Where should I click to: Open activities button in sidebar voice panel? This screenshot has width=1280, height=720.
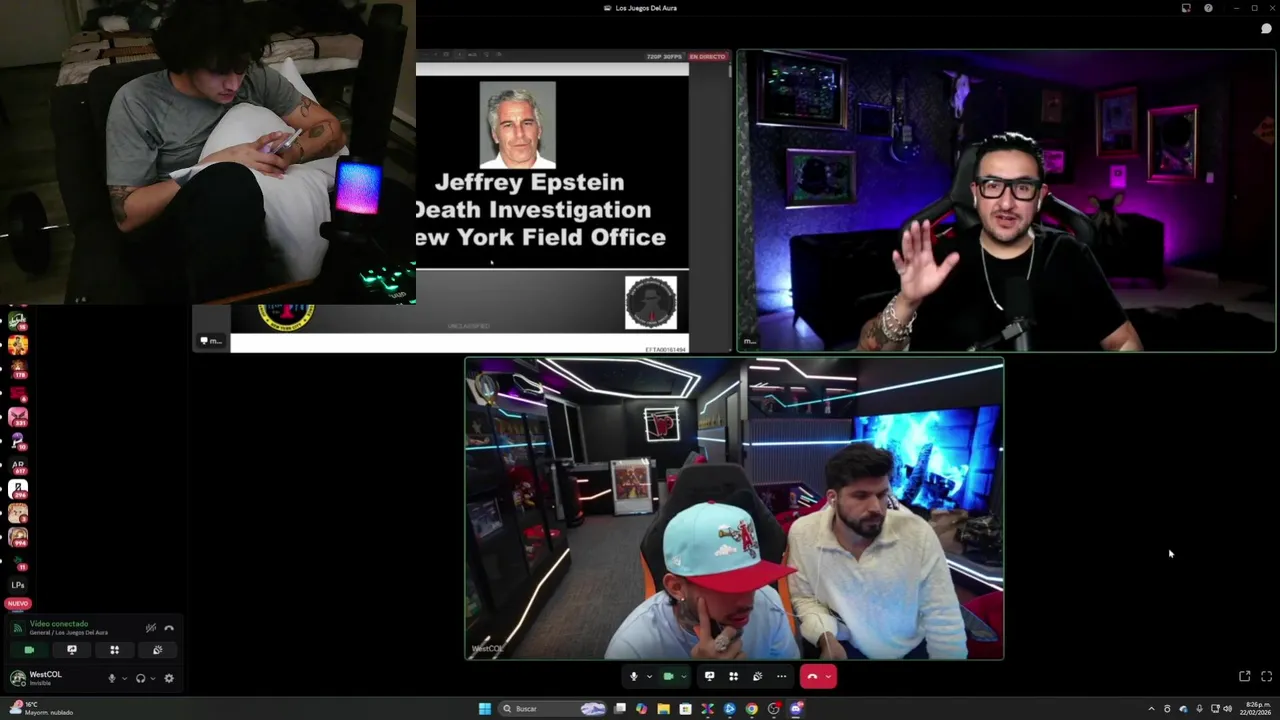click(114, 650)
